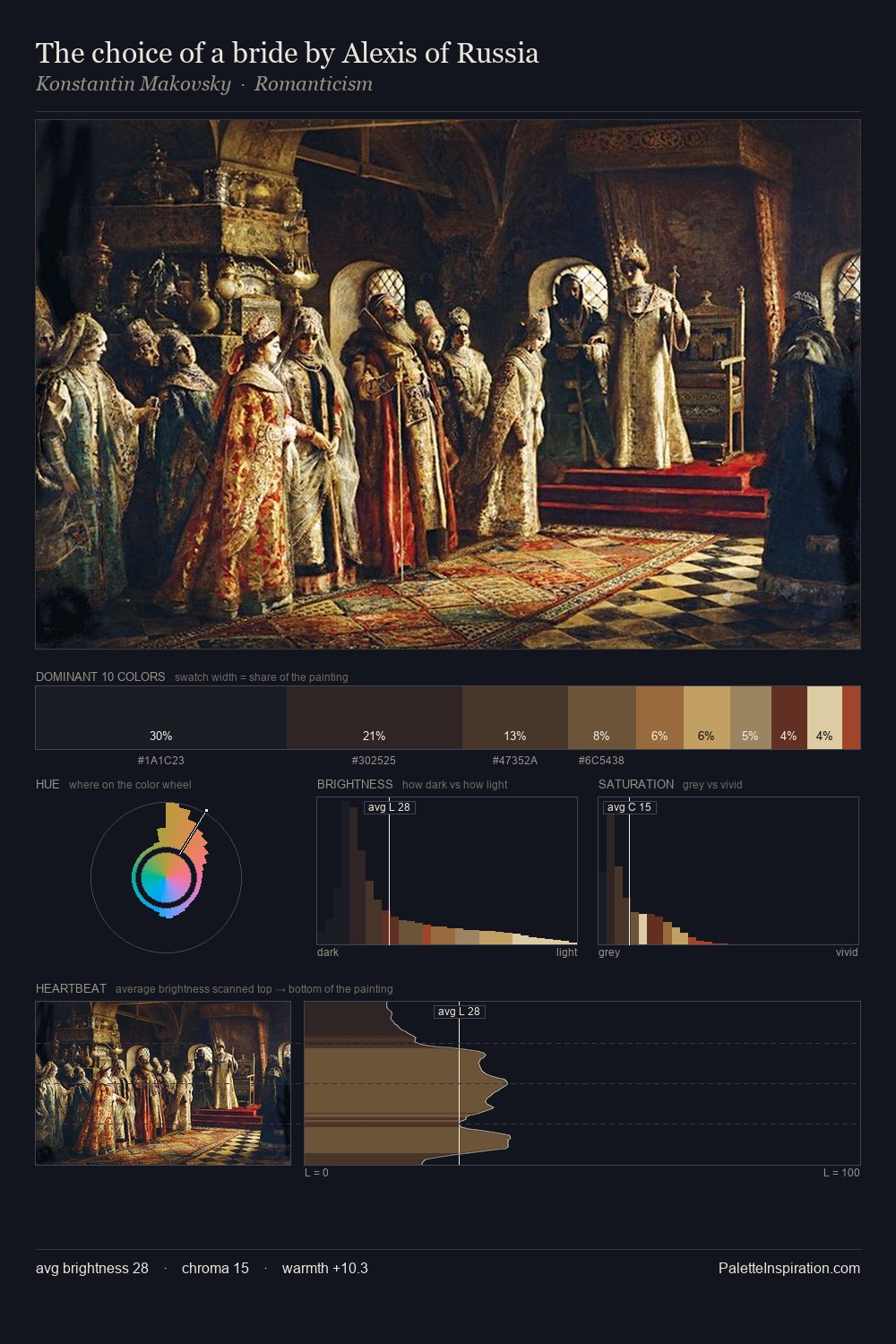Click the hex code #1A1C23
The width and height of the screenshot is (896, 1344).
click(161, 761)
